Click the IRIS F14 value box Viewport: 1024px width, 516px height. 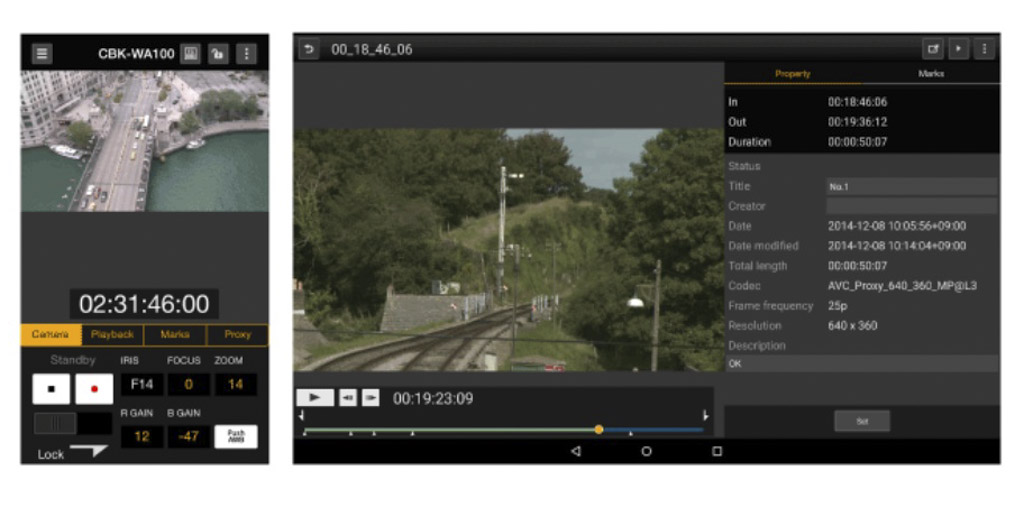[x=142, y=384]
